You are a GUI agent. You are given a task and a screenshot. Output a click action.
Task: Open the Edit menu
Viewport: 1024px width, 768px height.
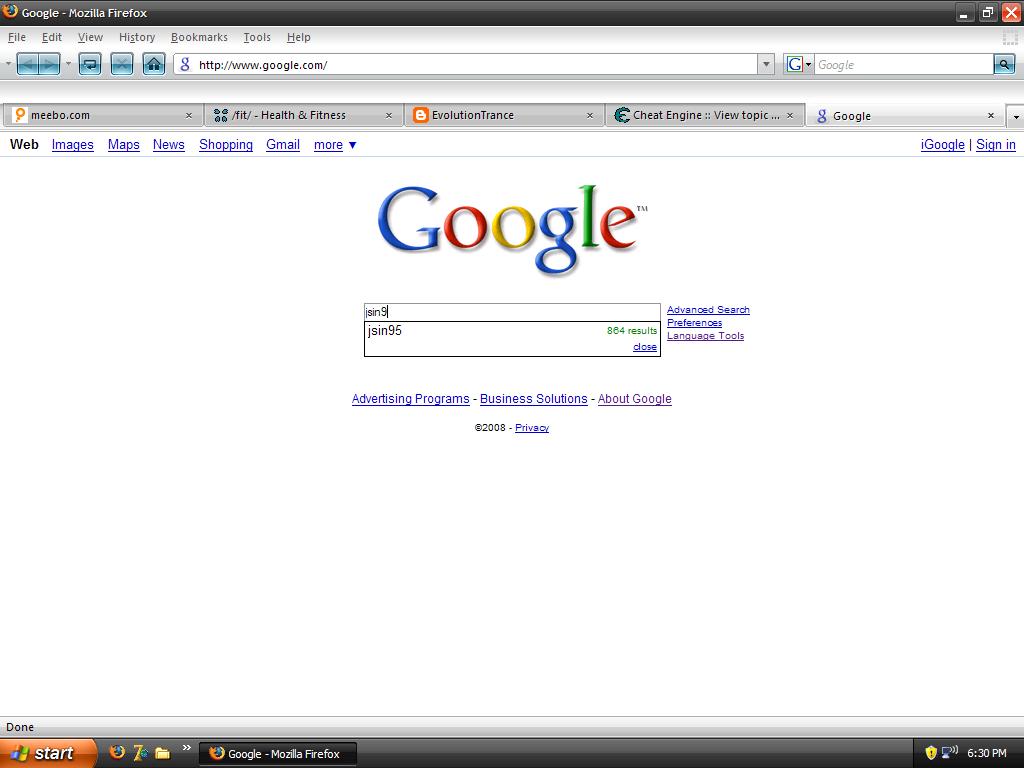point(52,37)
